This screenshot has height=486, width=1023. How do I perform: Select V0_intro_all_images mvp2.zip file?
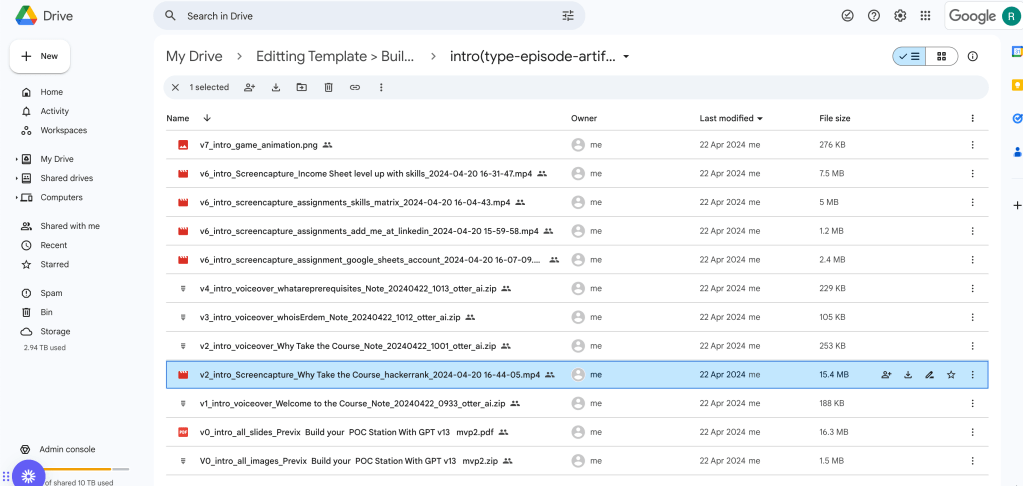pos(577,461)
